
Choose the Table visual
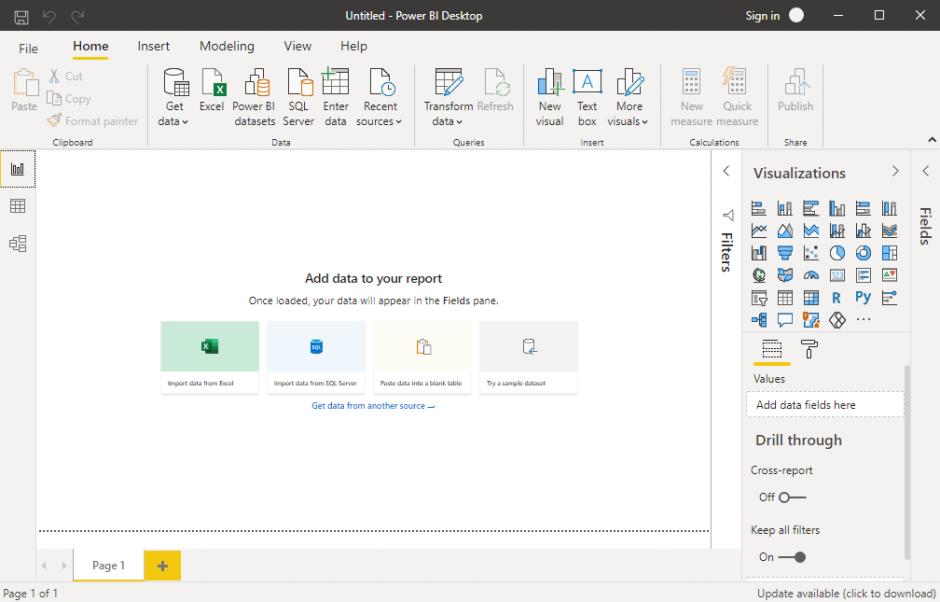coord(785,297)
